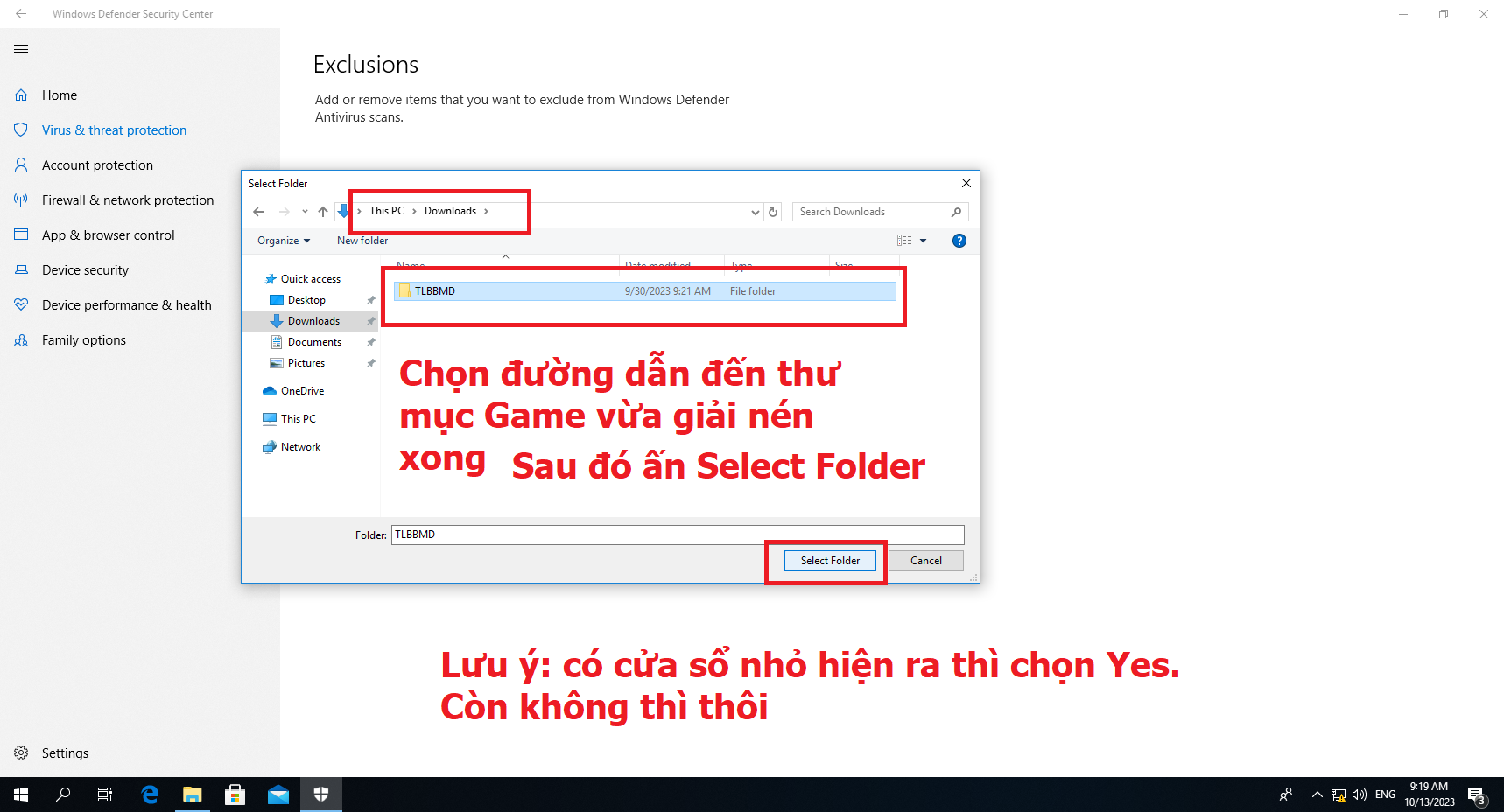Click the Home house icon
The height and width of the screenshot is (812, 1504).
[21, 95]
